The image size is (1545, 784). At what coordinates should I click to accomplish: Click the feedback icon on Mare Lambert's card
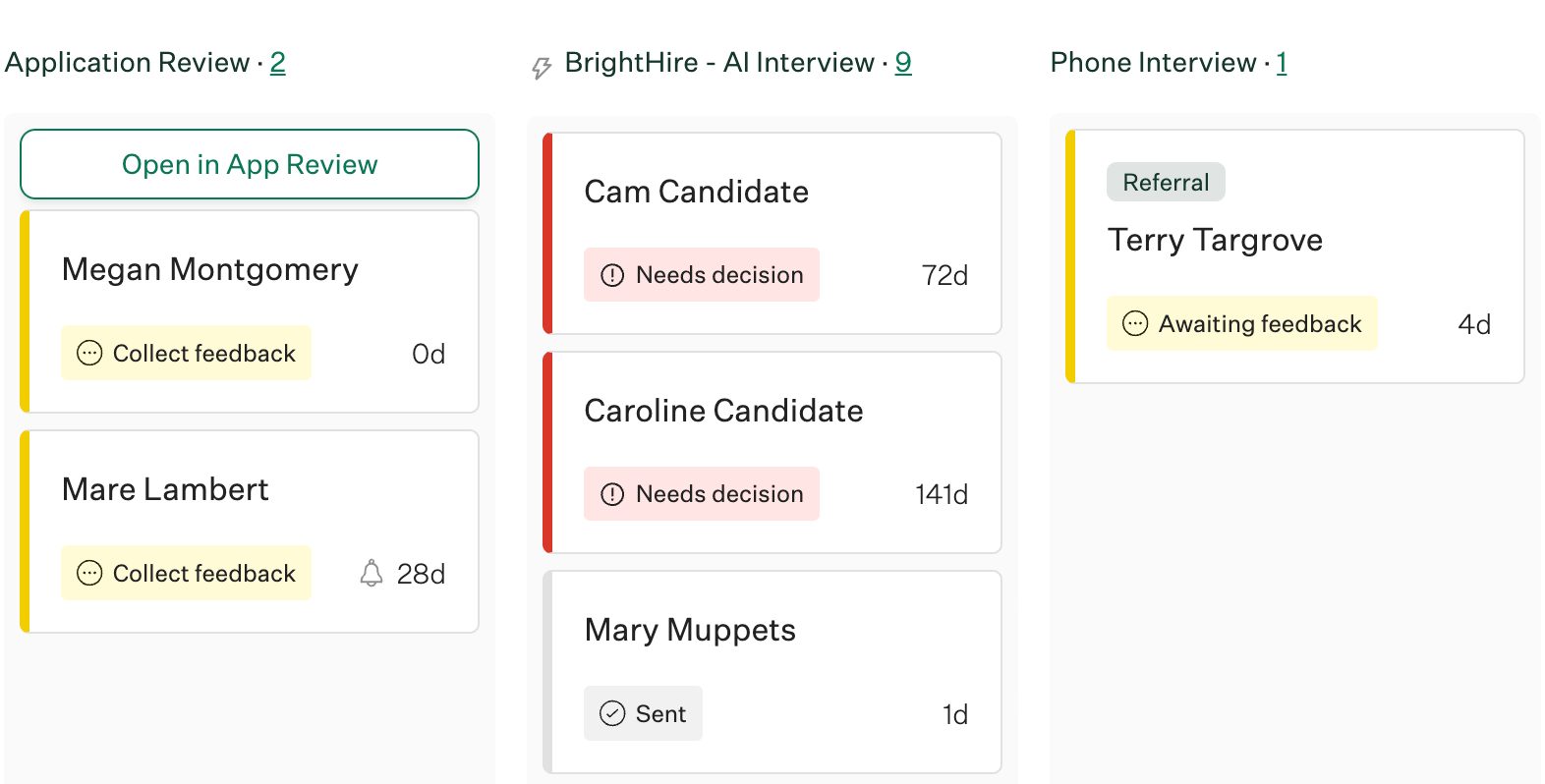(x=89, y=573)
